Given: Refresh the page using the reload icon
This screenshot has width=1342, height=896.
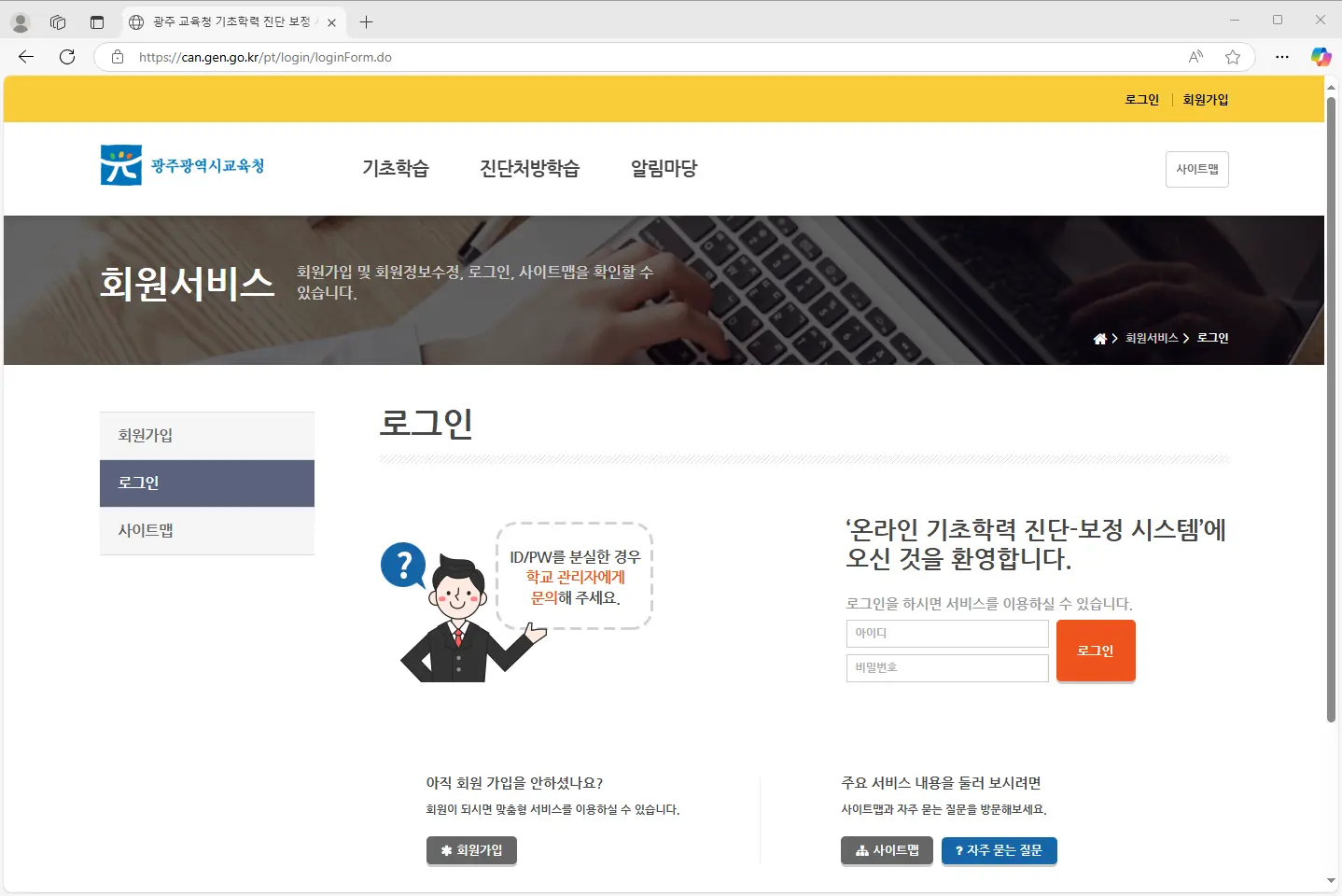Looking at the screenshot, I should click(66, 57).
